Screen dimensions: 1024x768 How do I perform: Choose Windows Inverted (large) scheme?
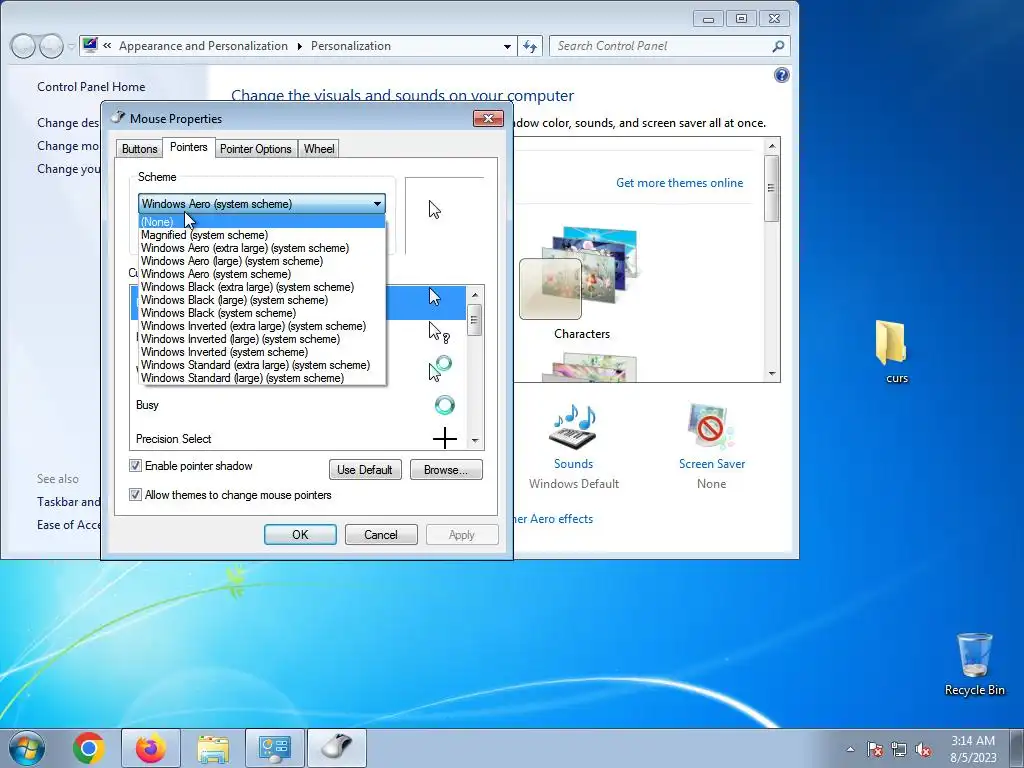(x=262, y=339)
